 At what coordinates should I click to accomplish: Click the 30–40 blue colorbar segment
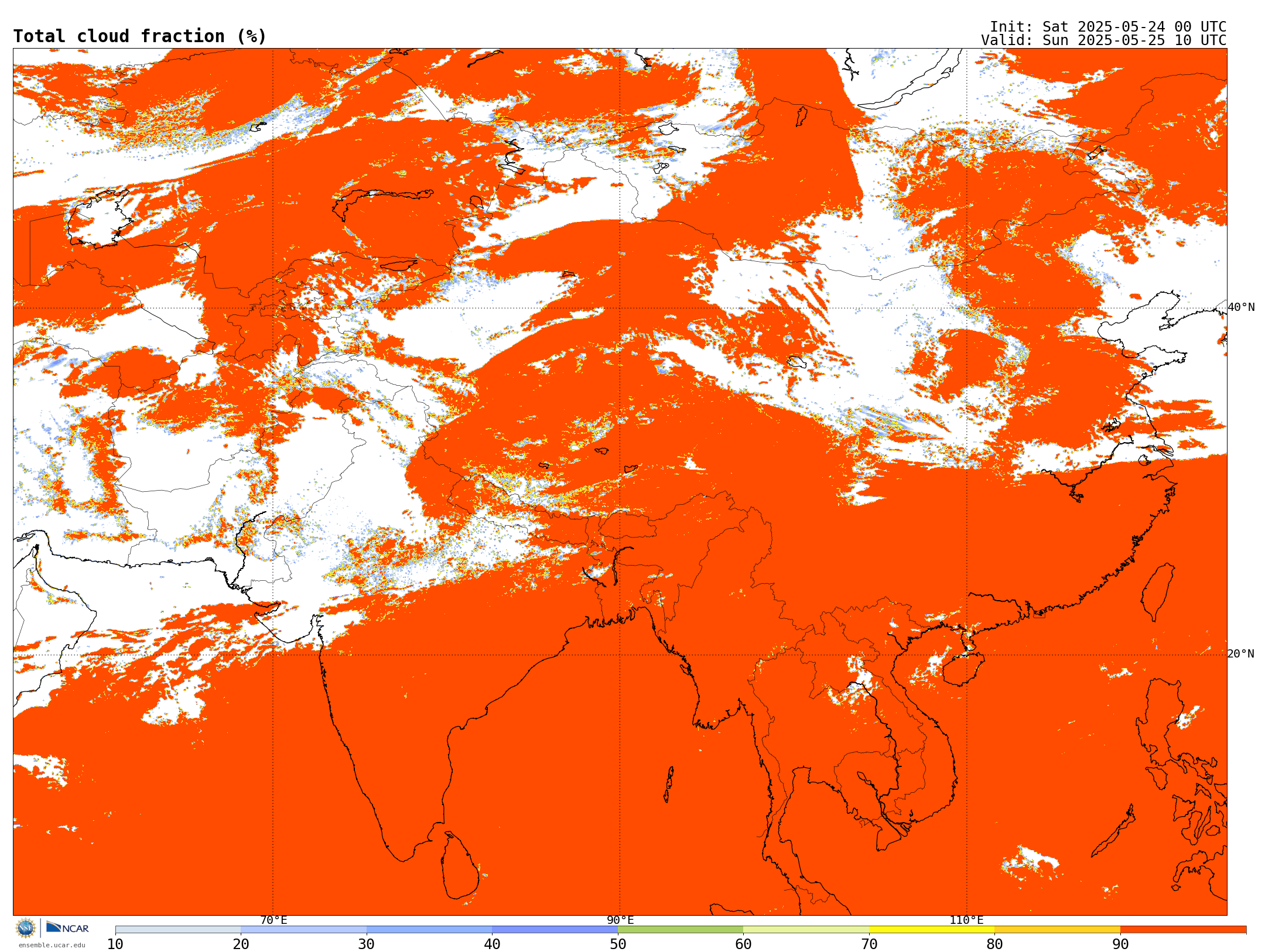point(429,930)
